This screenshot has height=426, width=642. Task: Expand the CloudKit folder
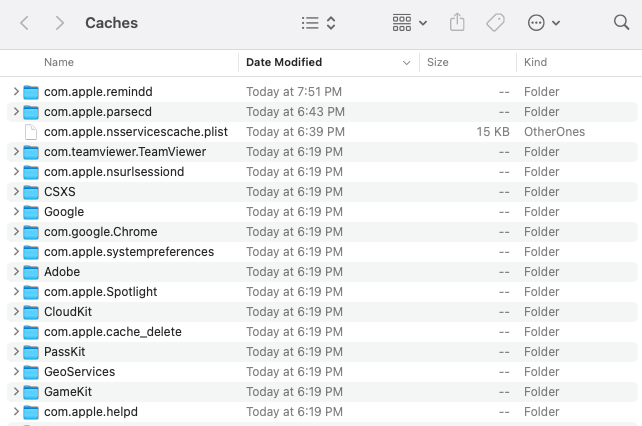[16, 312]
